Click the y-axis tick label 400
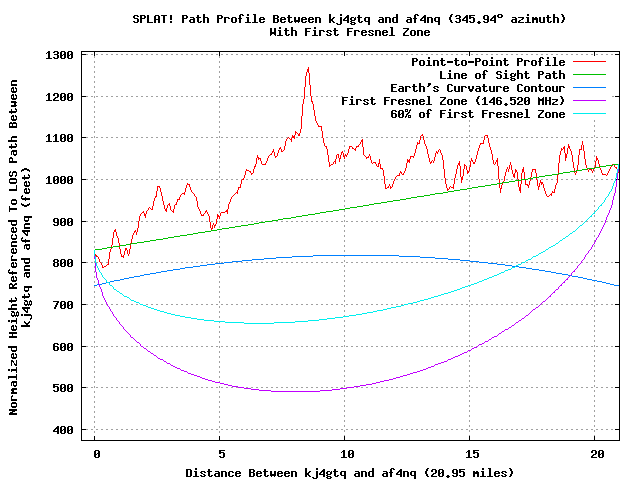The image size is (640, 480). click(x=63, y=430)
